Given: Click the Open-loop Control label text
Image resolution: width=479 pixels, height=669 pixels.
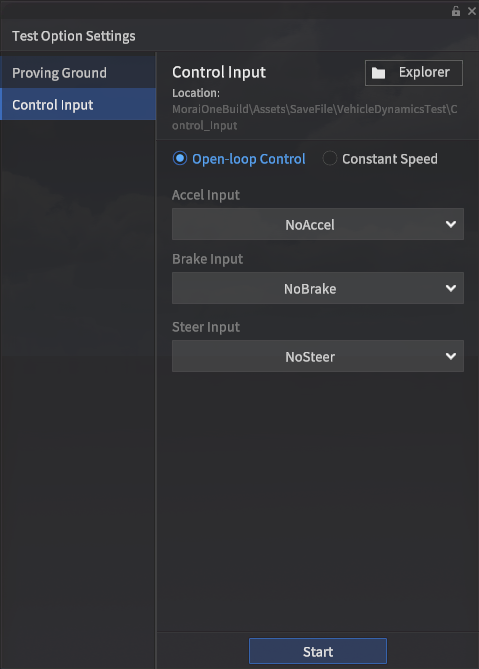Looking at the screenshot, I should [x=249, y=159].
